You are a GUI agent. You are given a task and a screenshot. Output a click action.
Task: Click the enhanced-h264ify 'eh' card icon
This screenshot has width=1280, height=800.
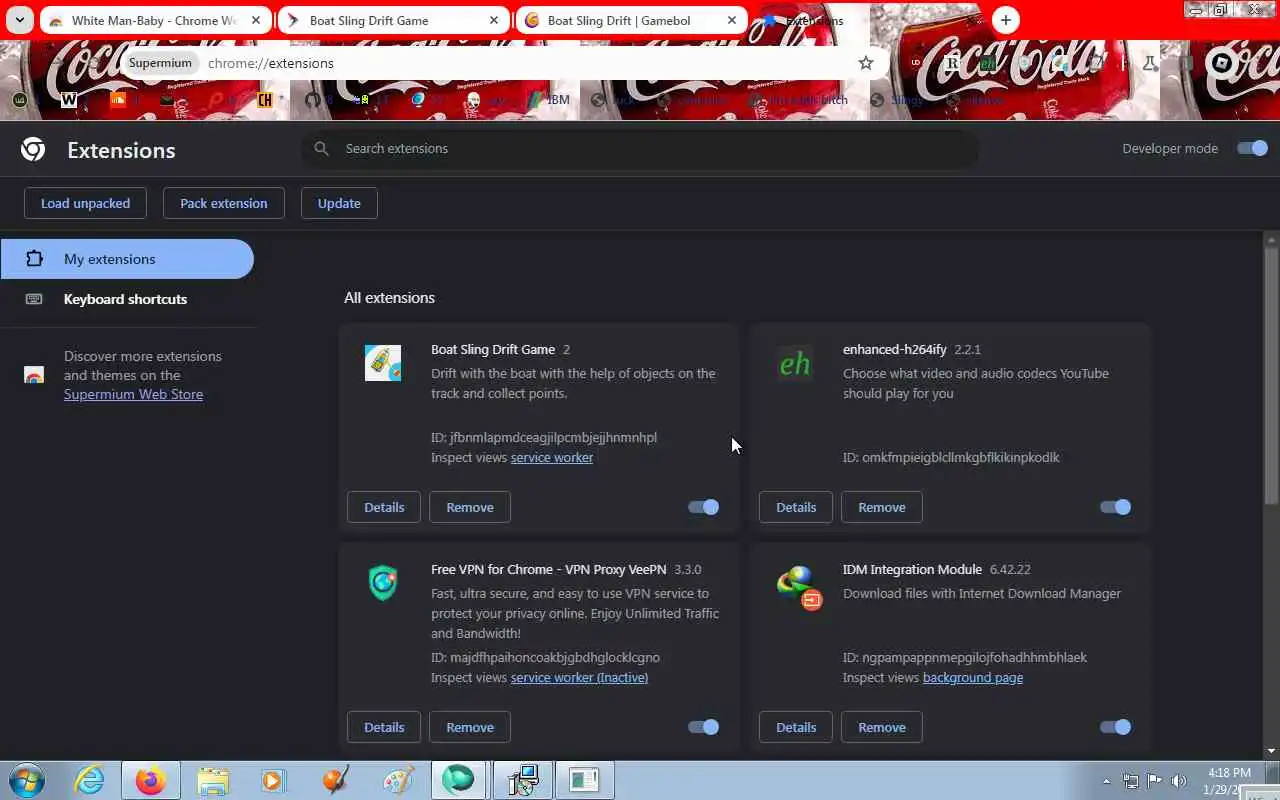pyautogui.click(x=795, y=363)
